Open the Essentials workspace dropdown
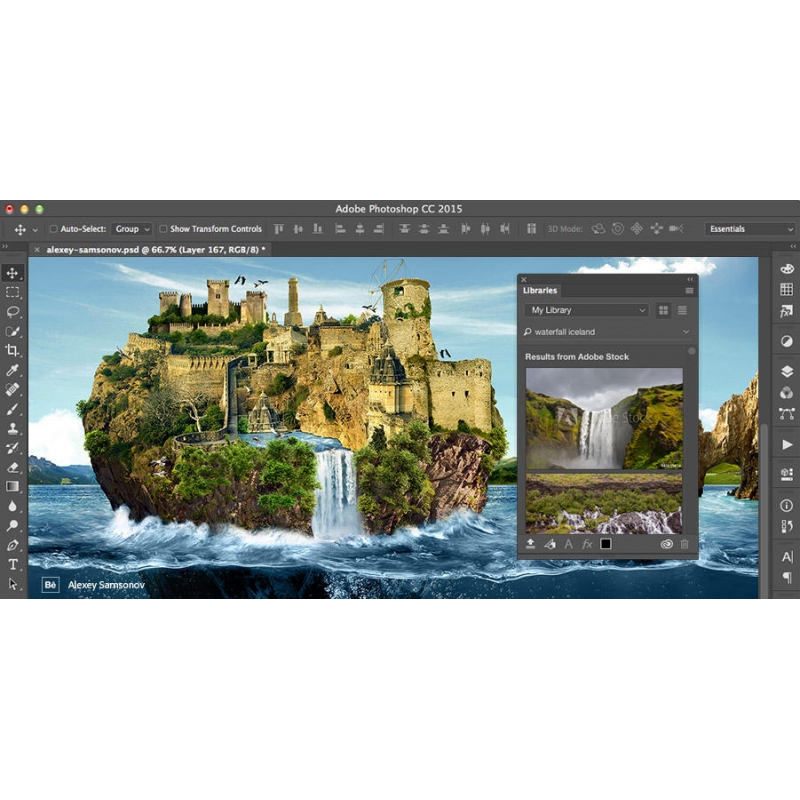 (751, 229)
